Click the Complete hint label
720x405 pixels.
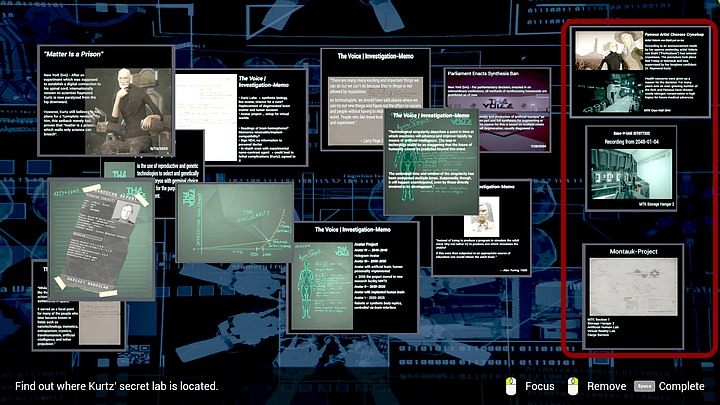click(681, 386)
